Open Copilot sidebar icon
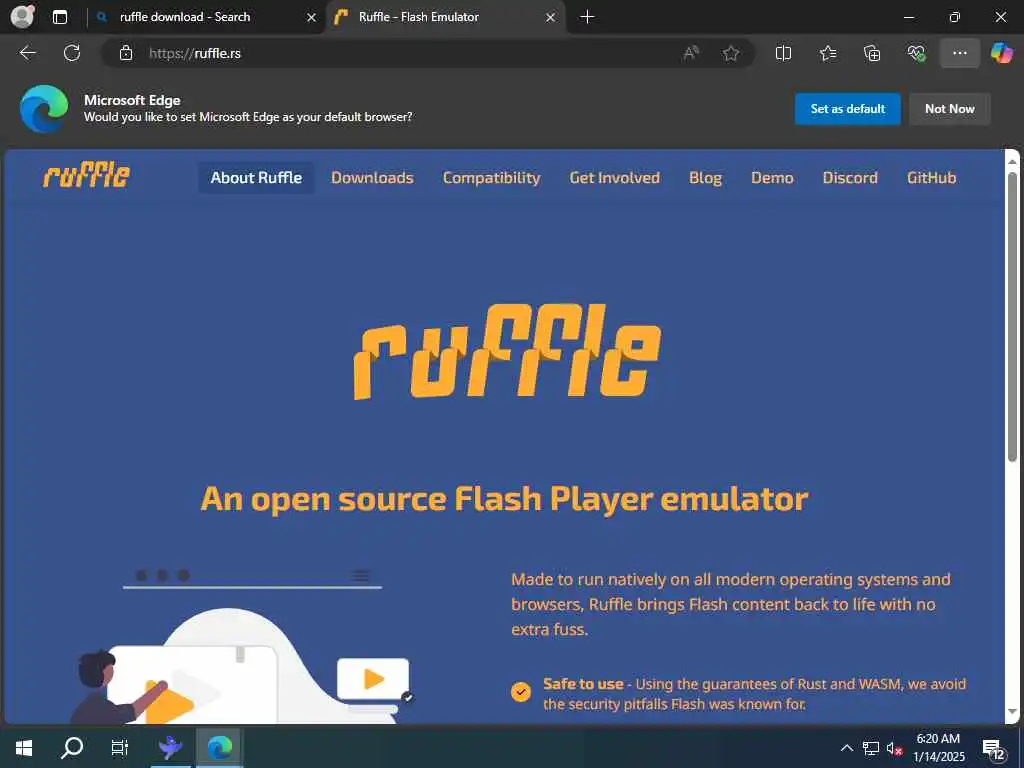The image size is (1024, 768). pos(1001,53)
